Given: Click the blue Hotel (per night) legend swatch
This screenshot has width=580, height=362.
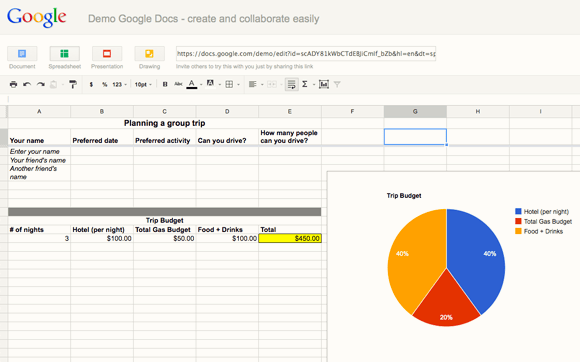Looking at the screenshot, I should tap(518, 212).
